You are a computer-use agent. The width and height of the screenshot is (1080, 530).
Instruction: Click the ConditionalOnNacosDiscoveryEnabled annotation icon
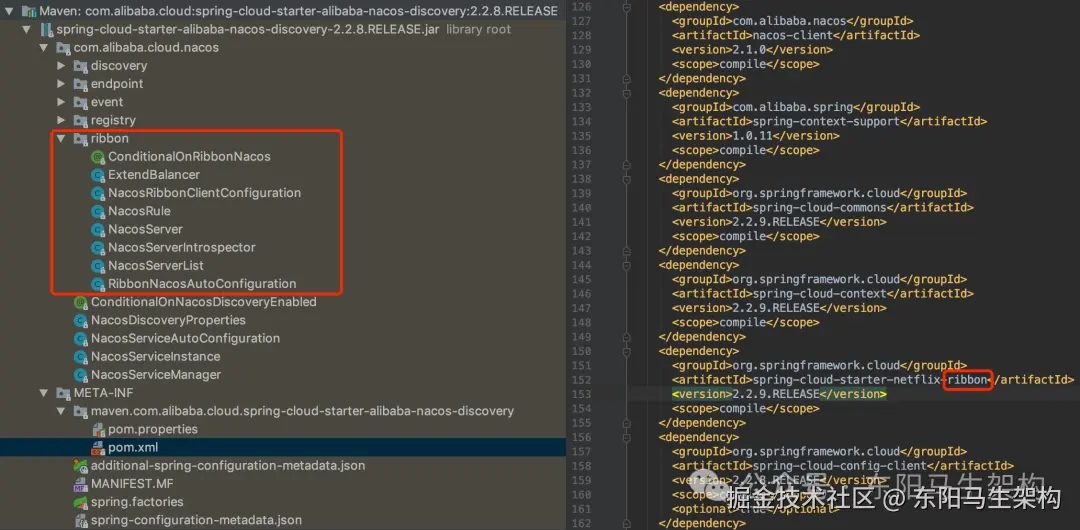click(81, 302)
